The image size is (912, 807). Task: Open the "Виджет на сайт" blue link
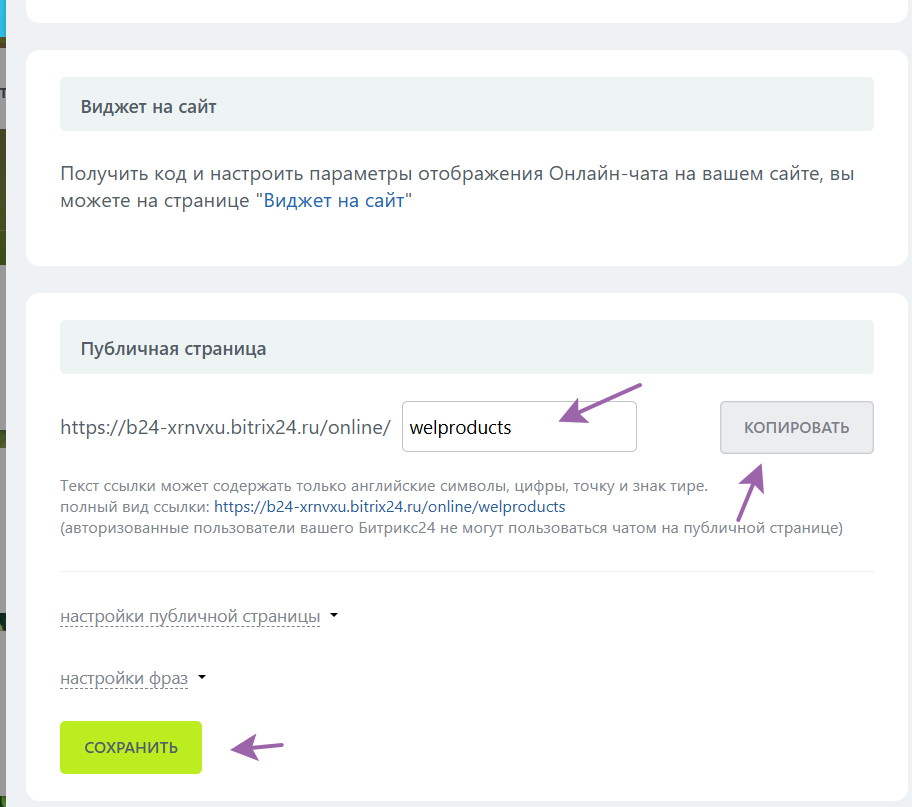(334, 200)
